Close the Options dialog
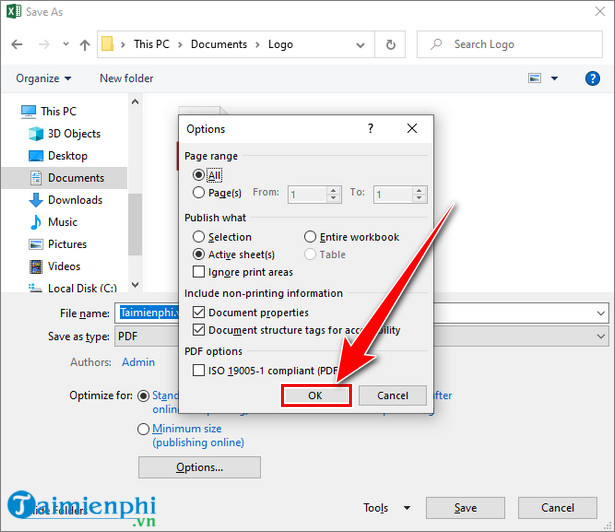The height and width of the screenshot is (532, 615). 412,128
